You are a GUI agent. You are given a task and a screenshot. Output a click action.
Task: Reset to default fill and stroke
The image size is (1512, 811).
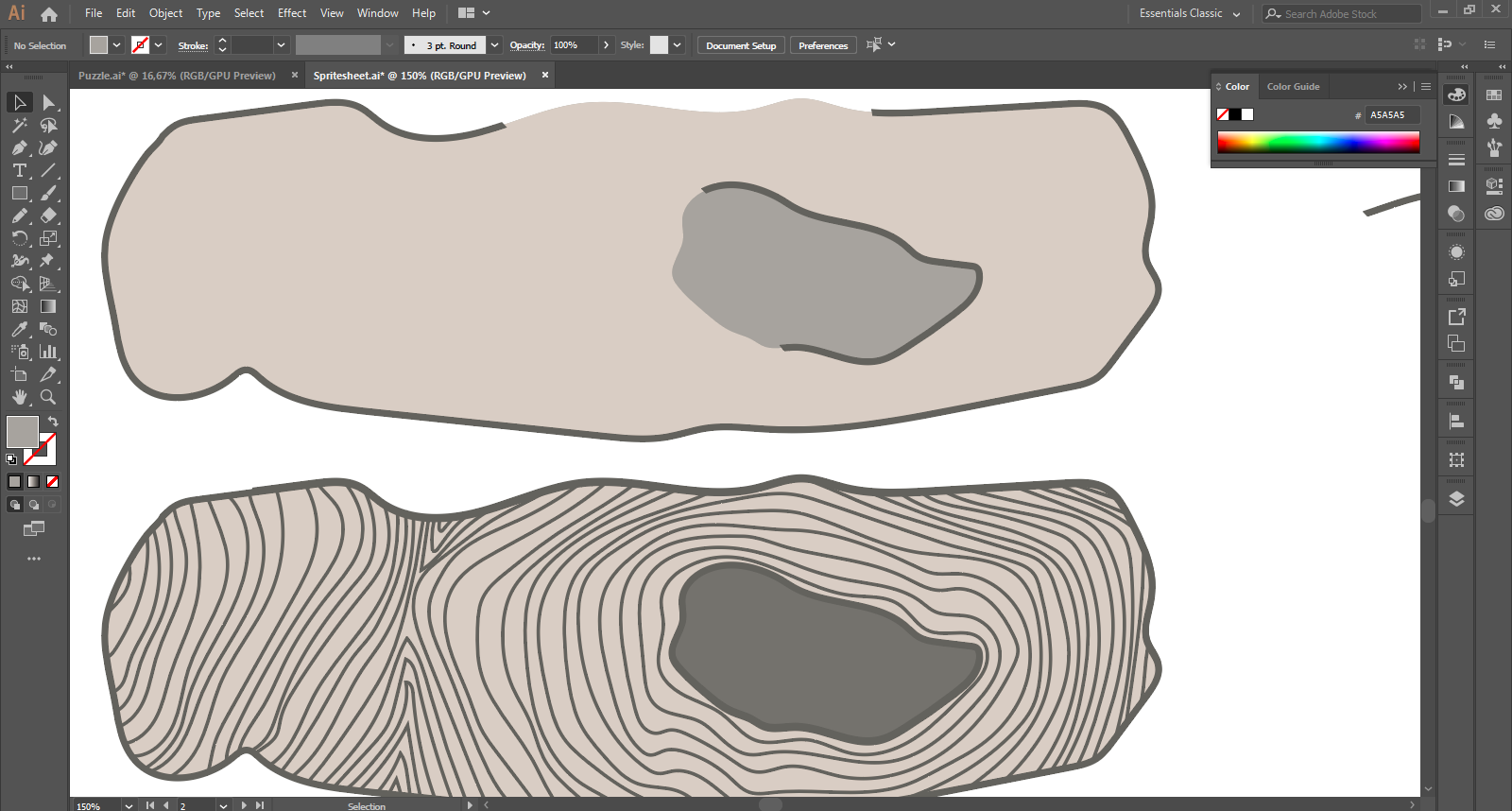click(11, 459)
